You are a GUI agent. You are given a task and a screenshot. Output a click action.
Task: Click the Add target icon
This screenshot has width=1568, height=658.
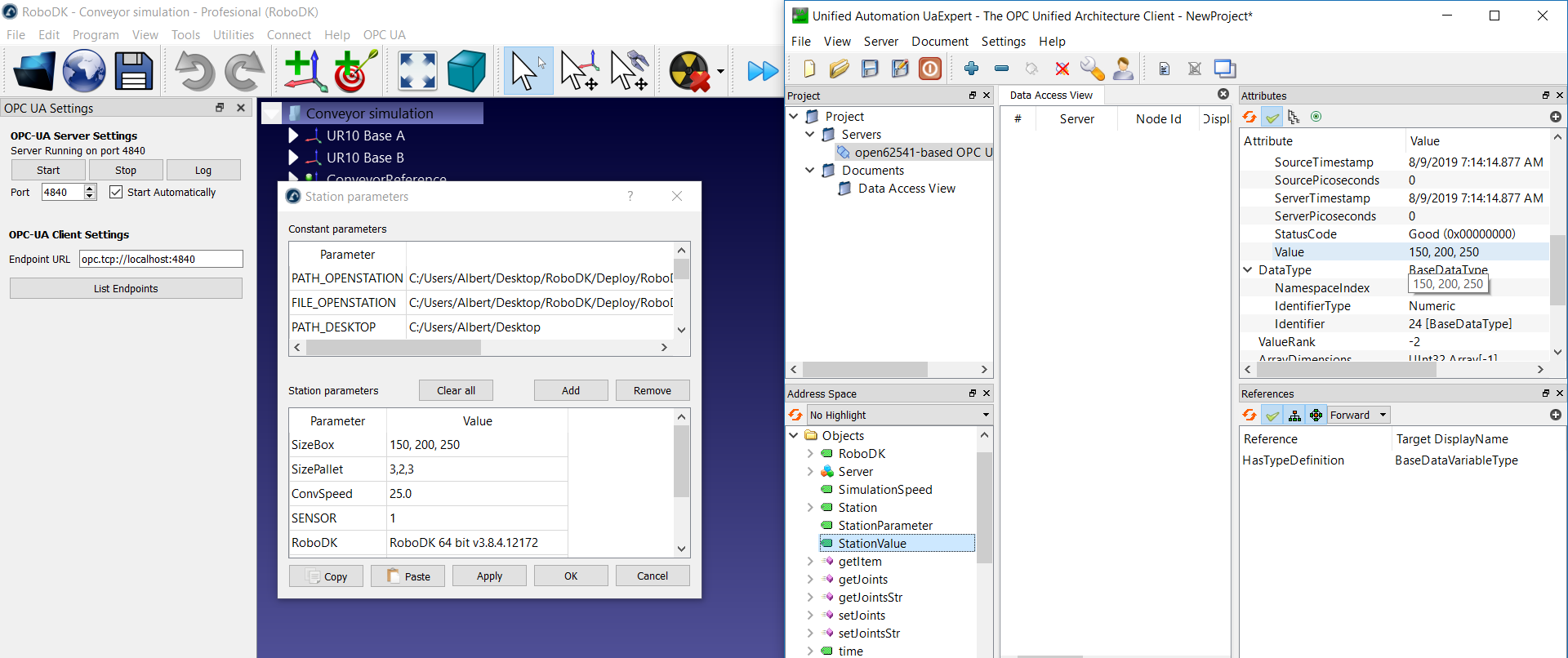pyautogui.click(x=354, y=71)
